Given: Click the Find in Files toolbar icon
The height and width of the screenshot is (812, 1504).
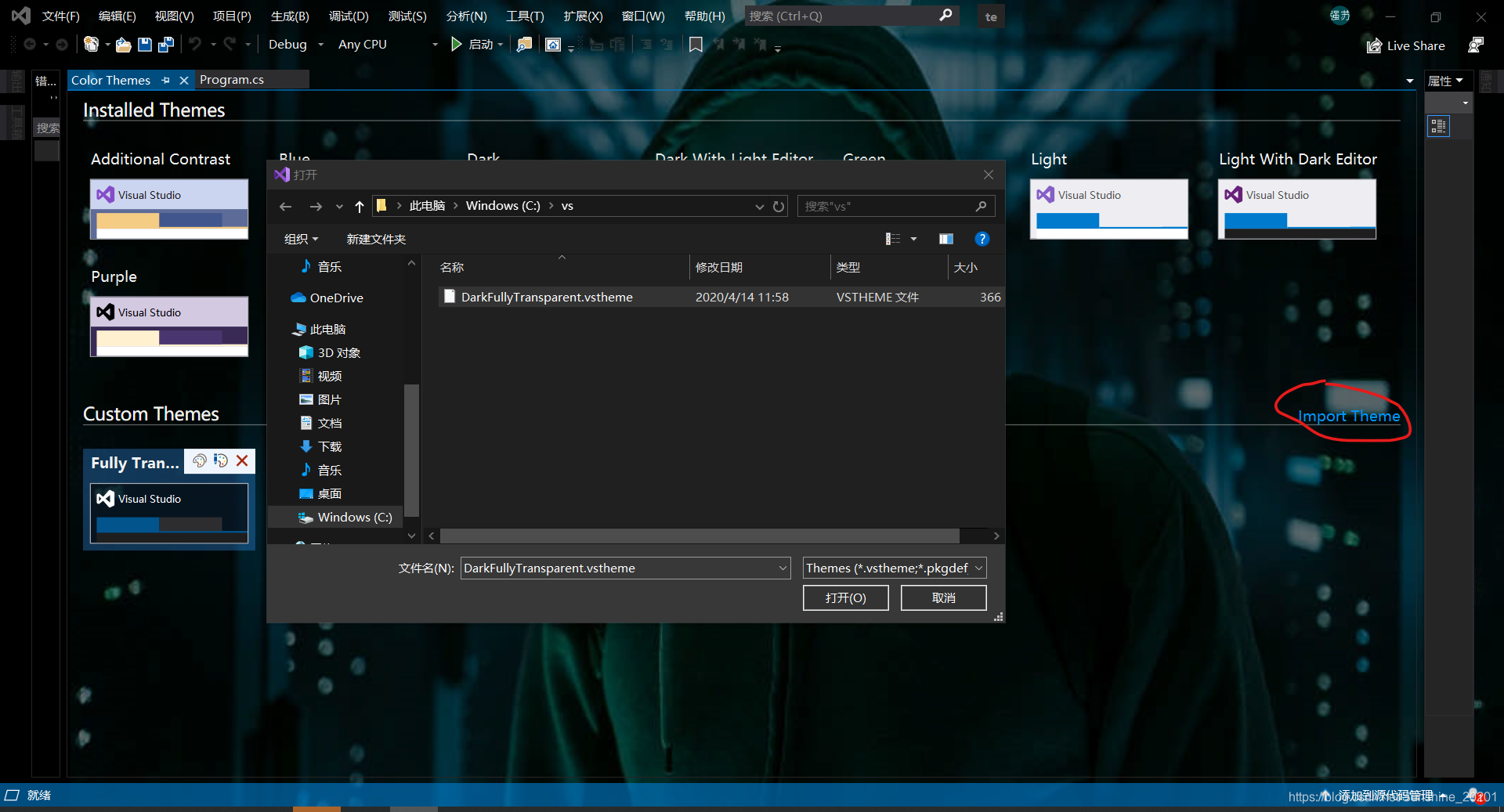Looking at the screenshot, I should [x=524, y=45].
